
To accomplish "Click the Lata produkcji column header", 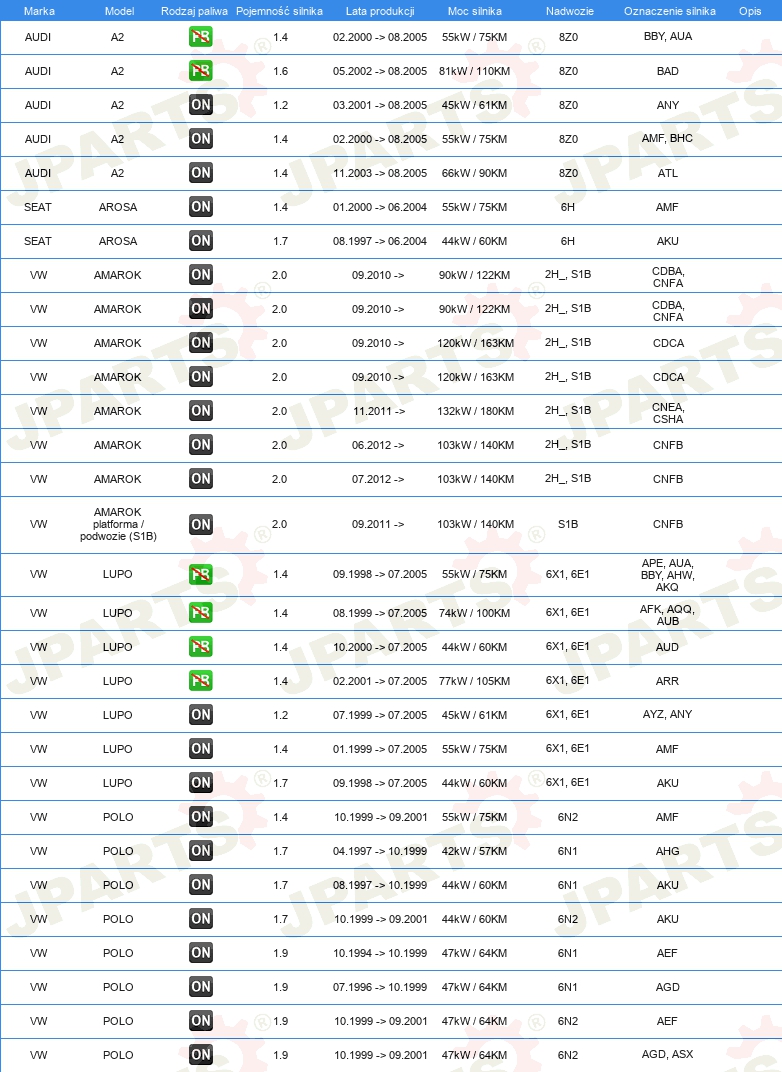I will (380, 11).
